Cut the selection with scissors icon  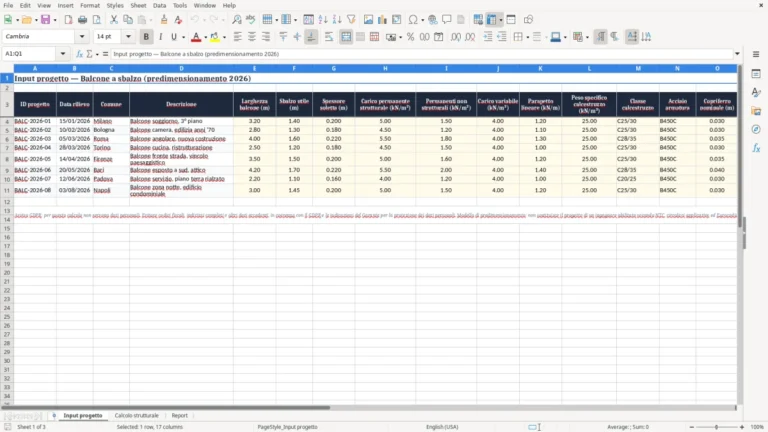tap(114, 20)
